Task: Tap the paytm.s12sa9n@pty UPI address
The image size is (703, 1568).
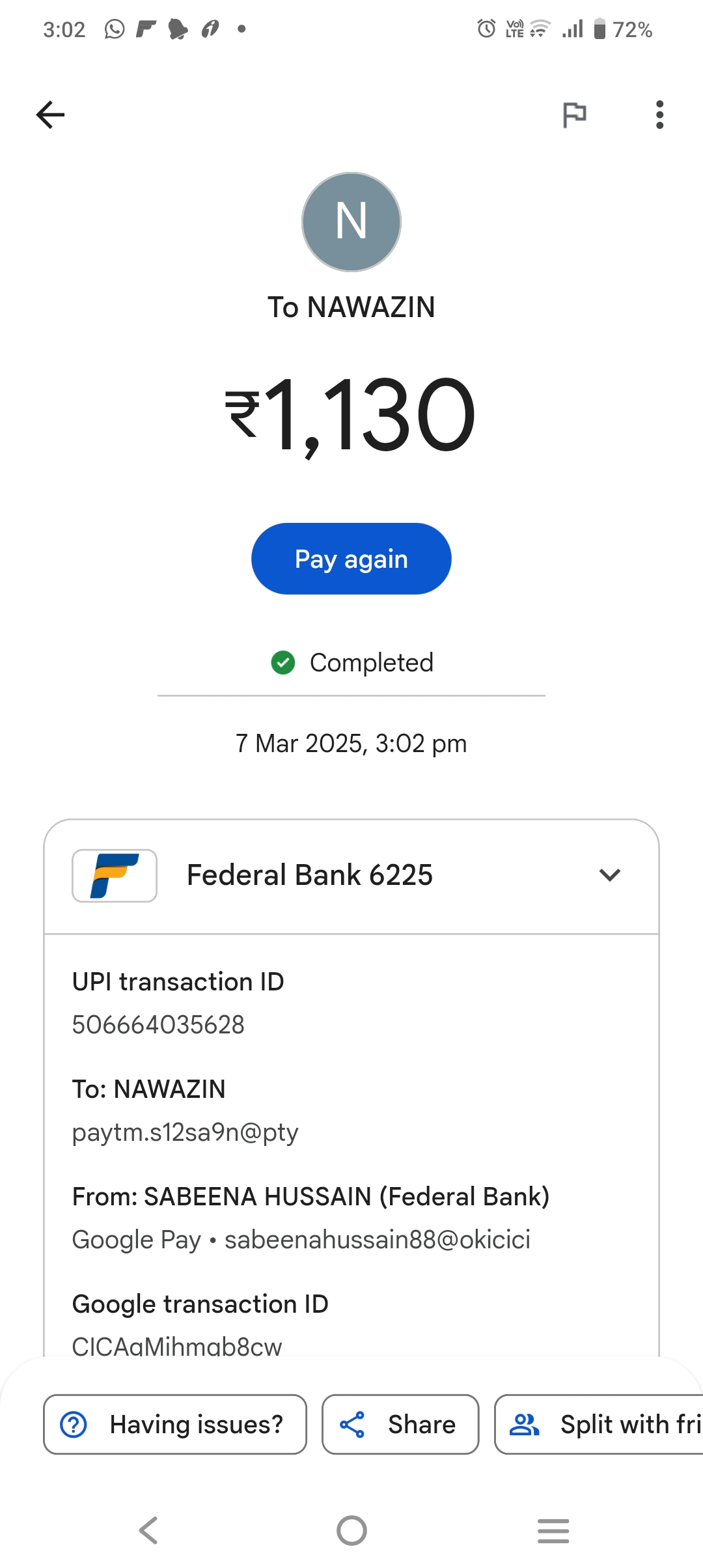Action: [x=185, y=1132]
